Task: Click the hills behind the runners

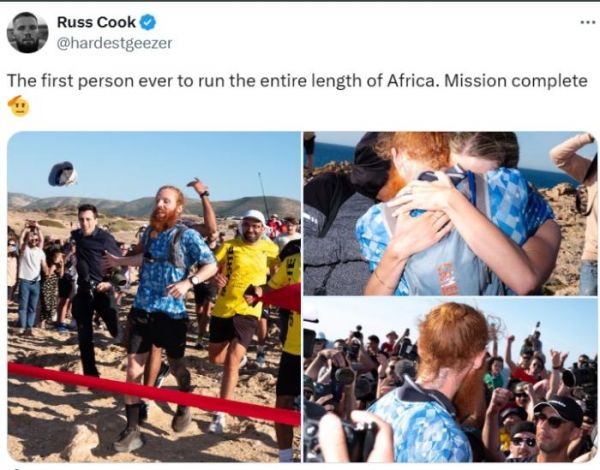Action: click(x=153, y=206)
